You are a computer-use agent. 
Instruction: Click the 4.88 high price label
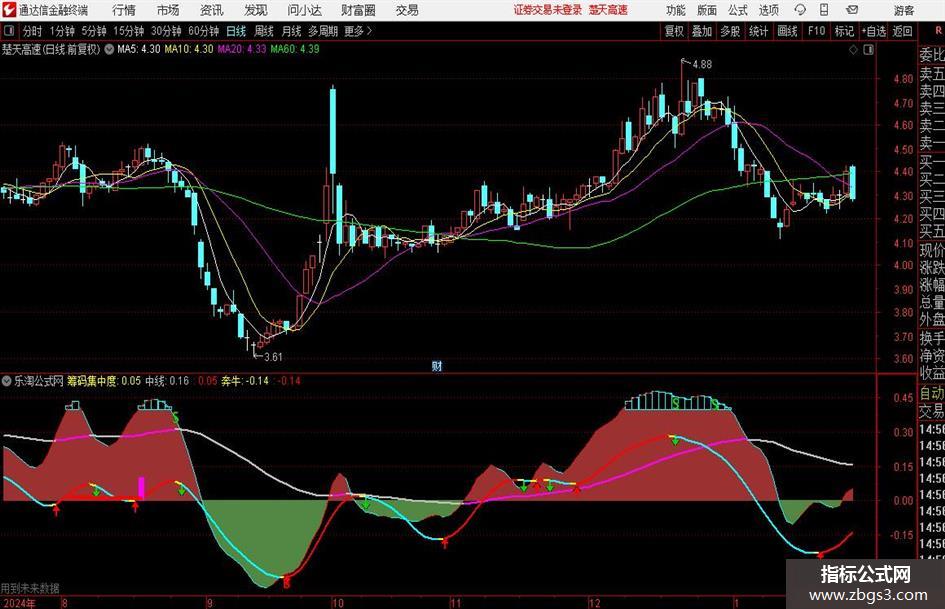tap(702, 64)
